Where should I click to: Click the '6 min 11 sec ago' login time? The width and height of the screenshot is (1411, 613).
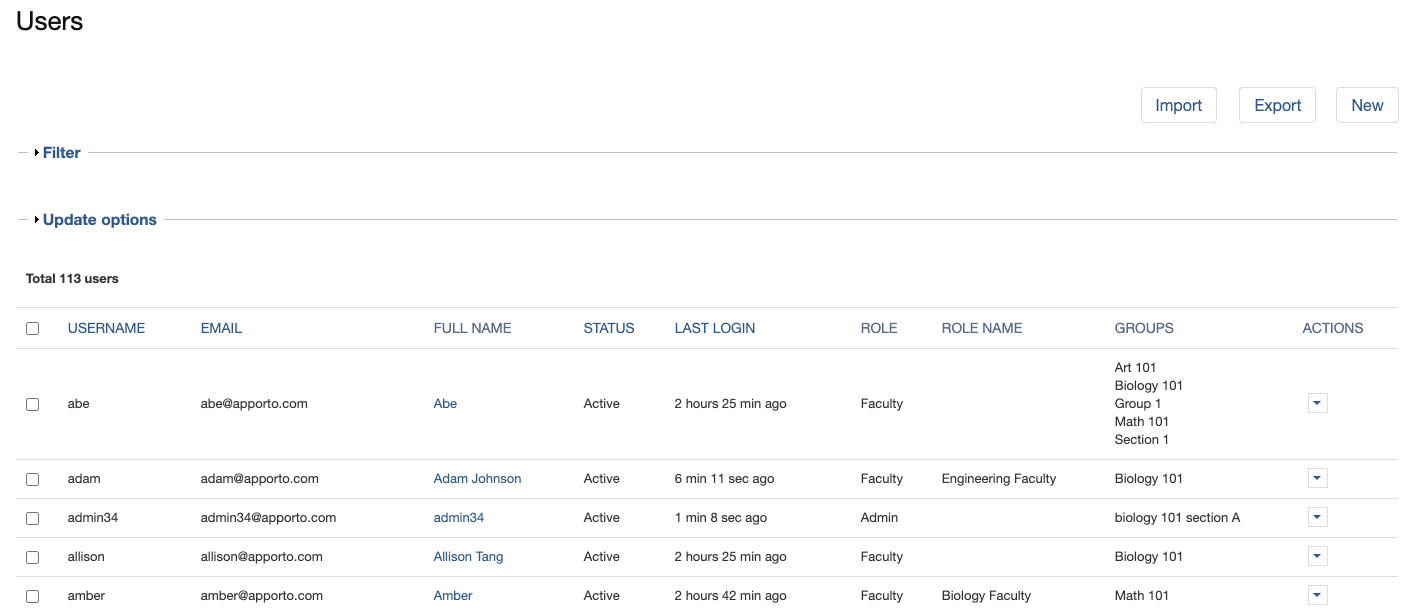(x=724, y=479)
